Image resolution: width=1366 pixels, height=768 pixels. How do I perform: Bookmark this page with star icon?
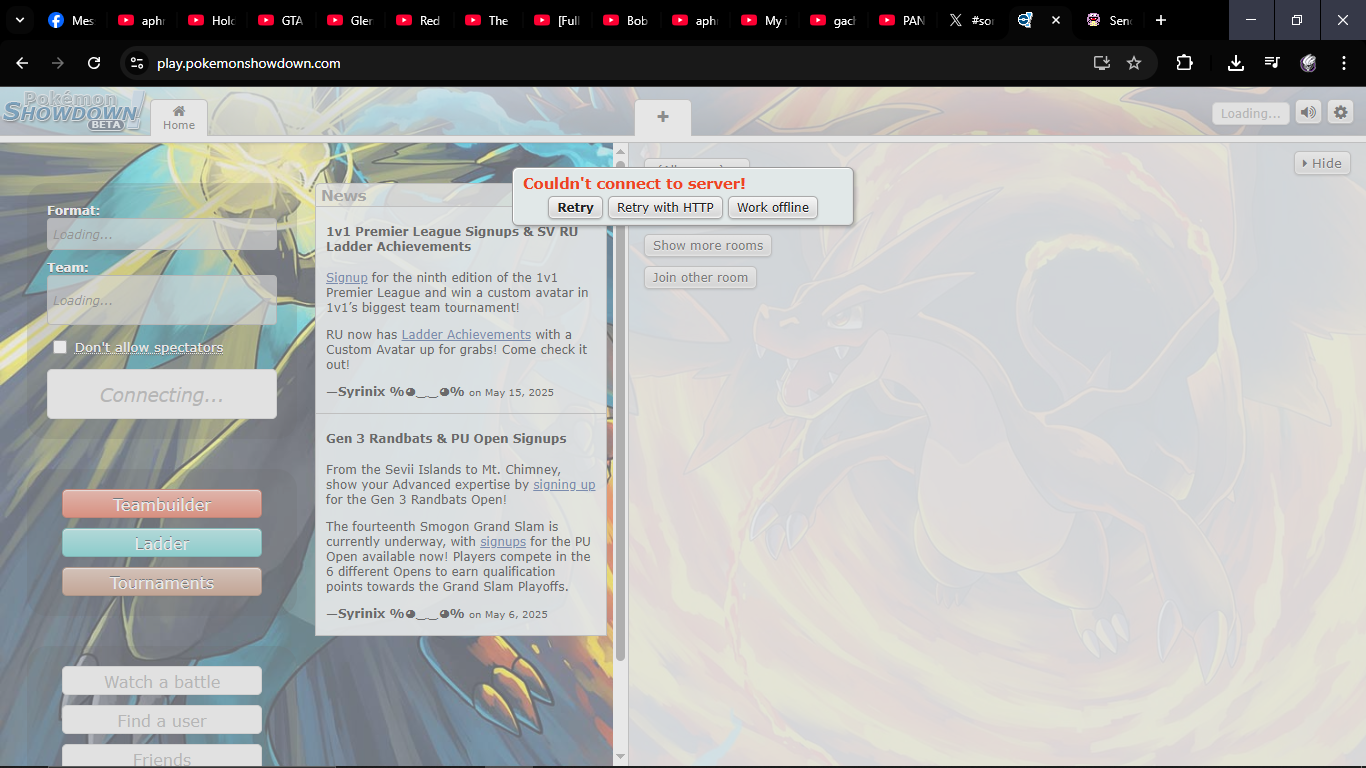click(x=1134, y=63)
